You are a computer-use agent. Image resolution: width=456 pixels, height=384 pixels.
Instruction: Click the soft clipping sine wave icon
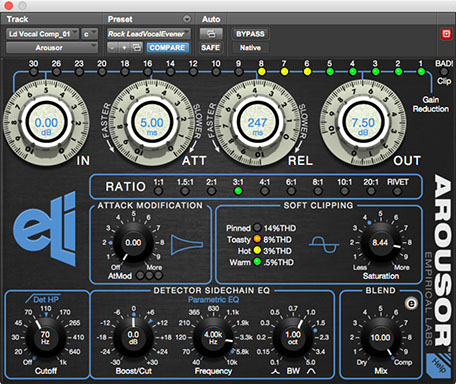(x=323, y=245)
